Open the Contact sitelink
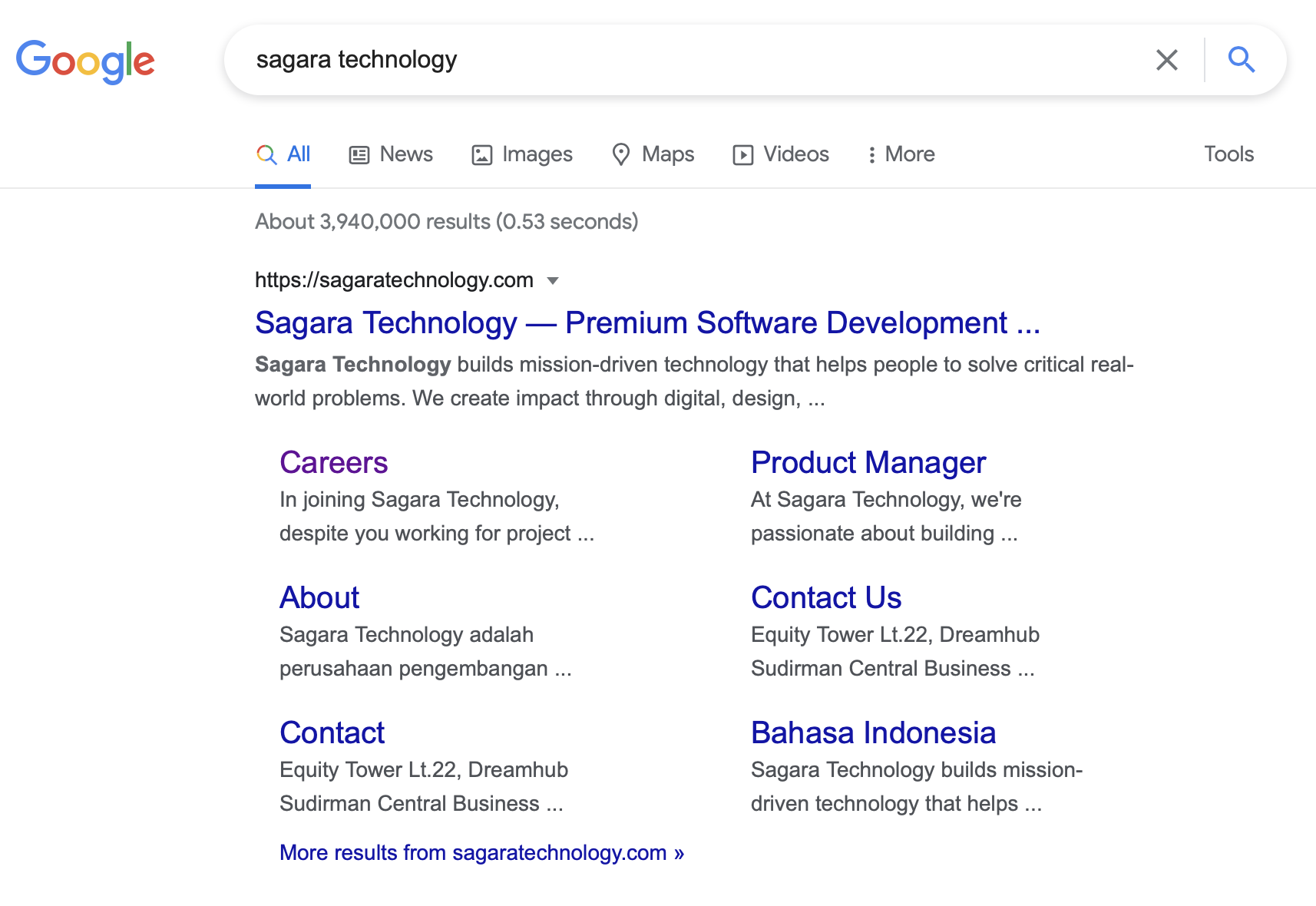 [332, 732]
